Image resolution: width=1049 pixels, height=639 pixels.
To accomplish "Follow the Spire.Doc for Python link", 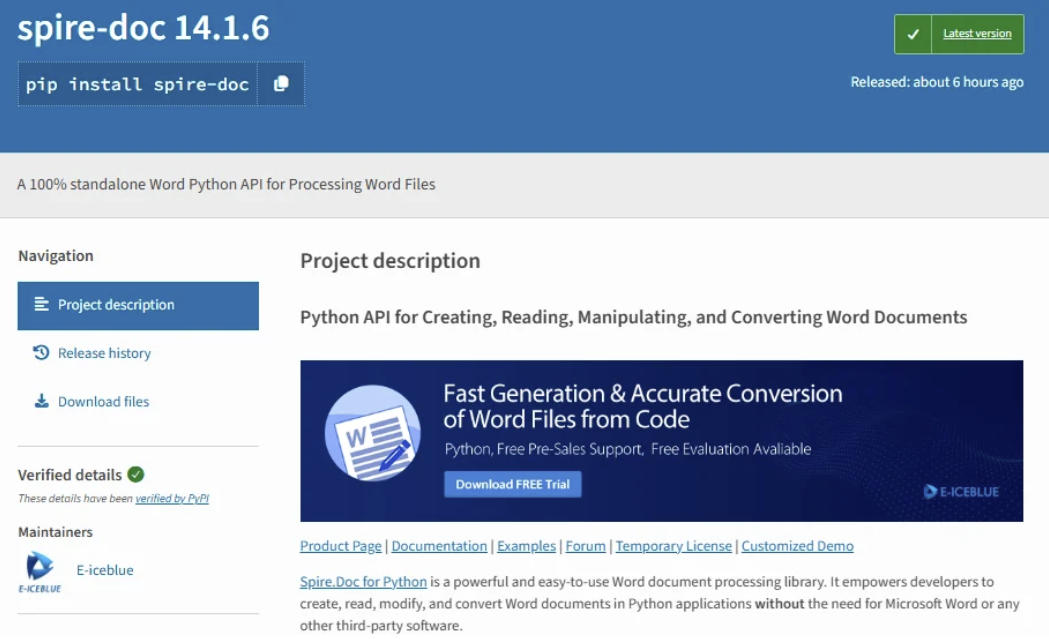I will (x=363, y=581).
